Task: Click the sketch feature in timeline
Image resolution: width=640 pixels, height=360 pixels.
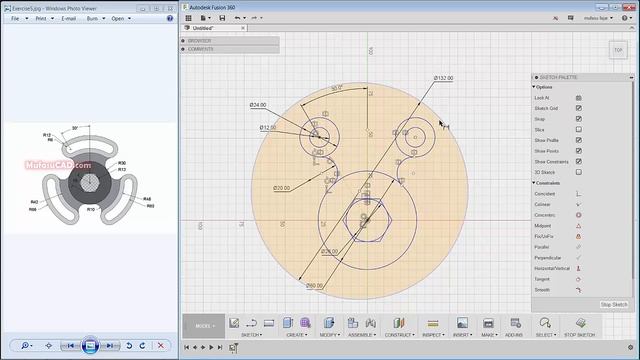Action: click(x=233, y=348)
